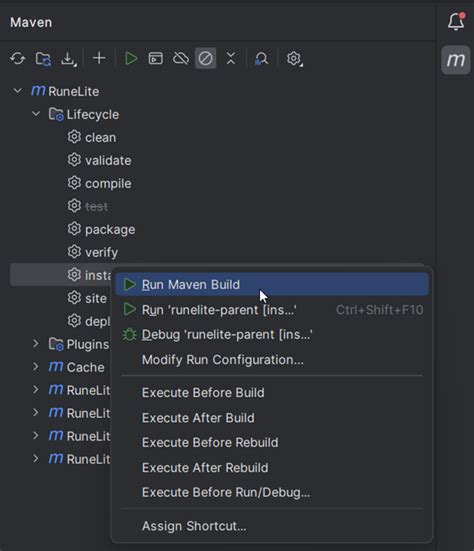Select the site lifecycle goal
Viewport: 474px width, 551px height.
point(96,298)
